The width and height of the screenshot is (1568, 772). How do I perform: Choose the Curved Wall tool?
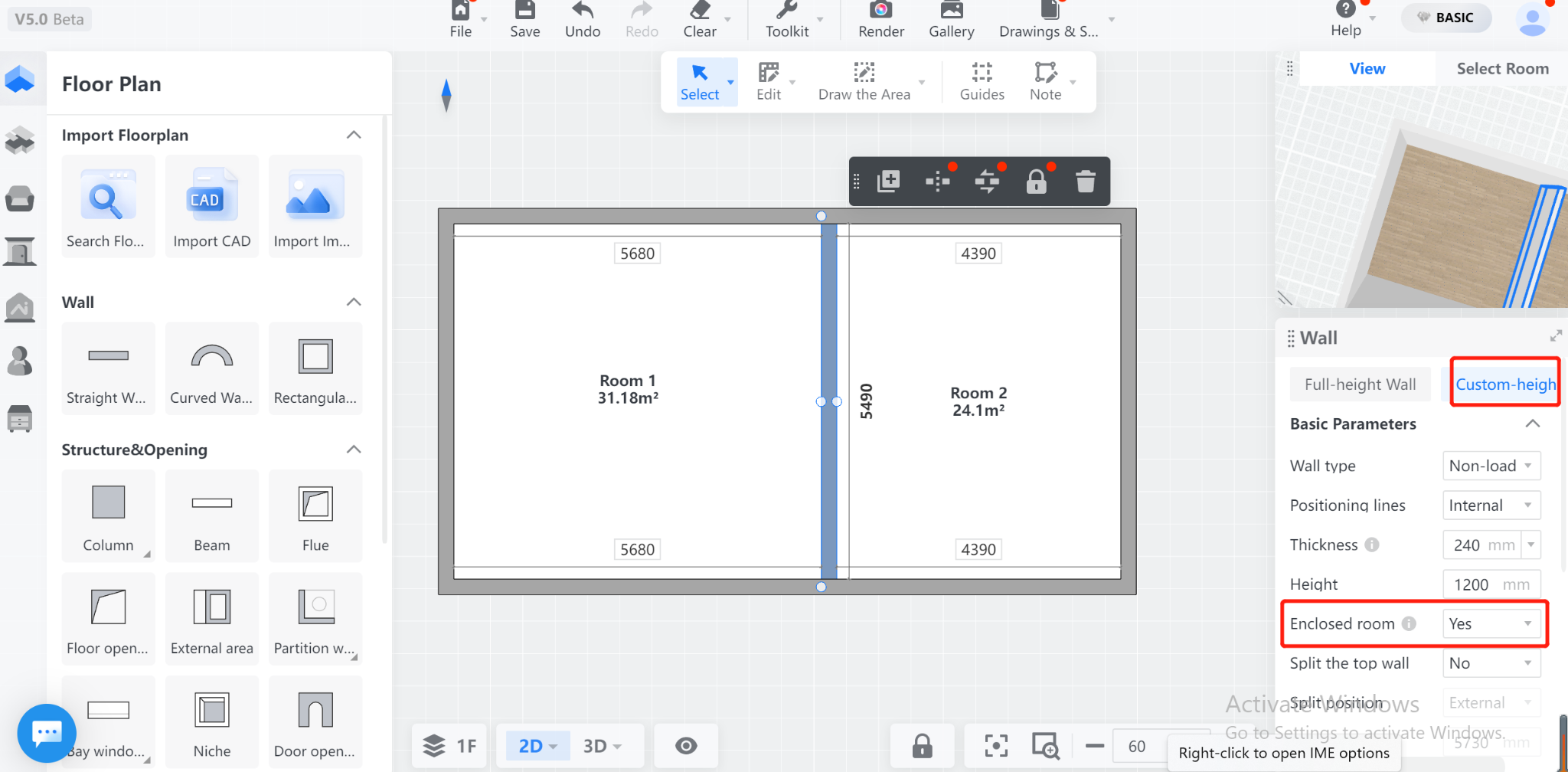tap(211, 368)
